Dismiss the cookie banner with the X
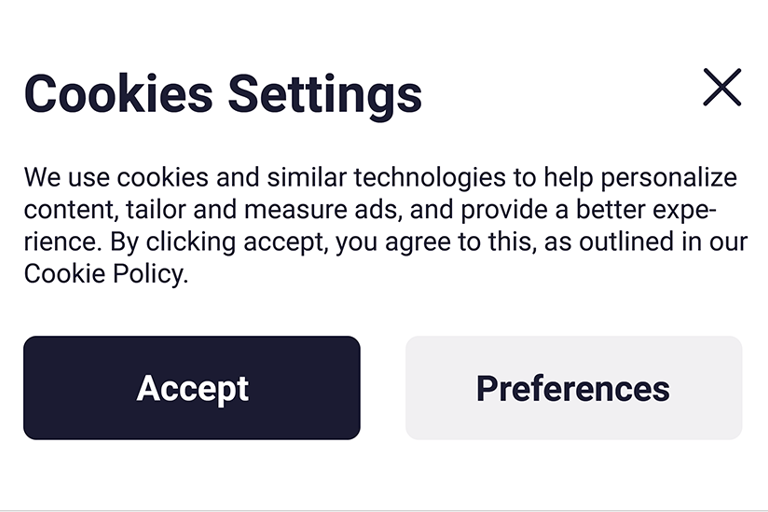Image resolution: width=768 pixels, height=512 pixels. pos(722,88)
